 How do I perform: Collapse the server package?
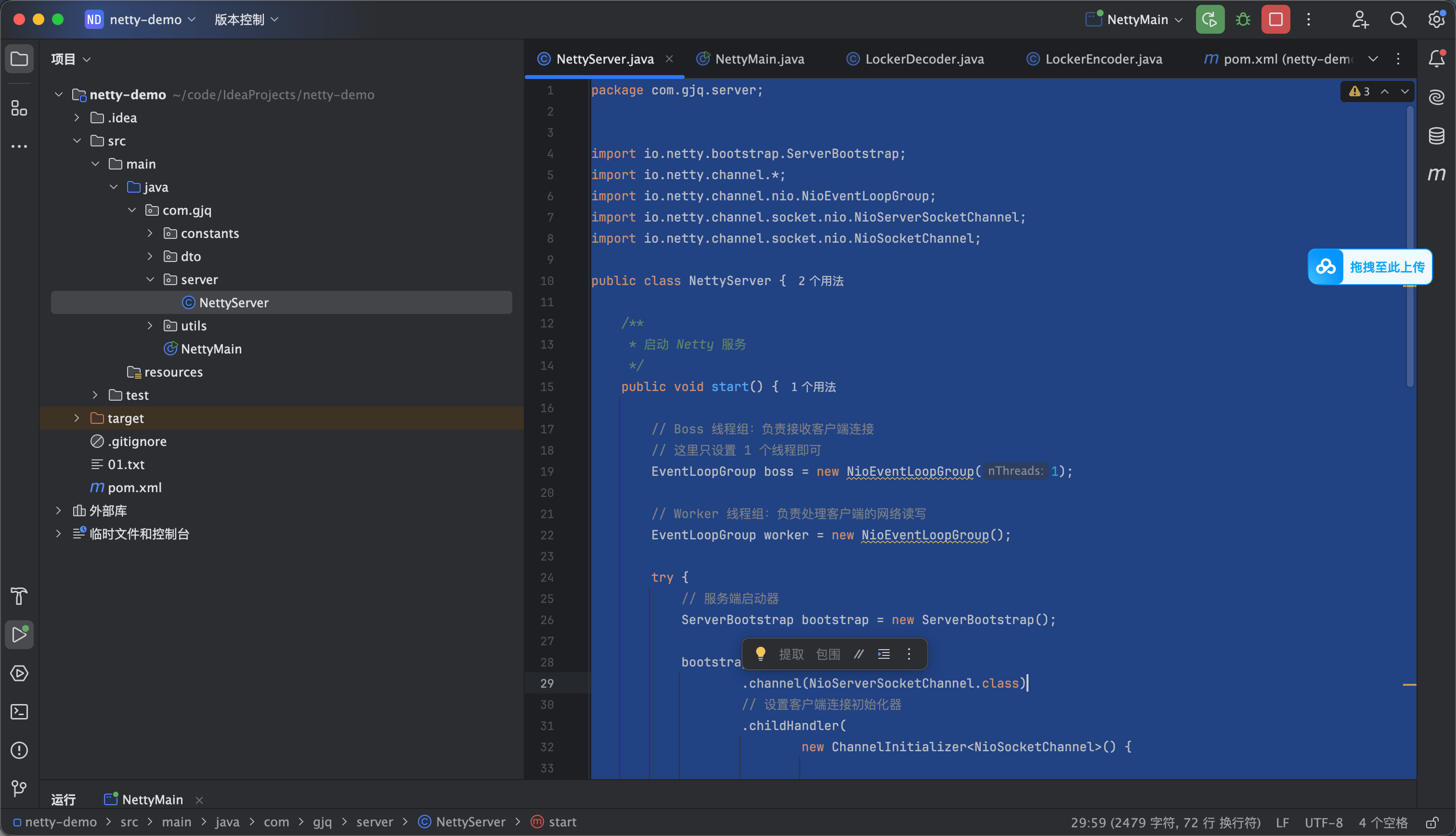coord(150,280)
